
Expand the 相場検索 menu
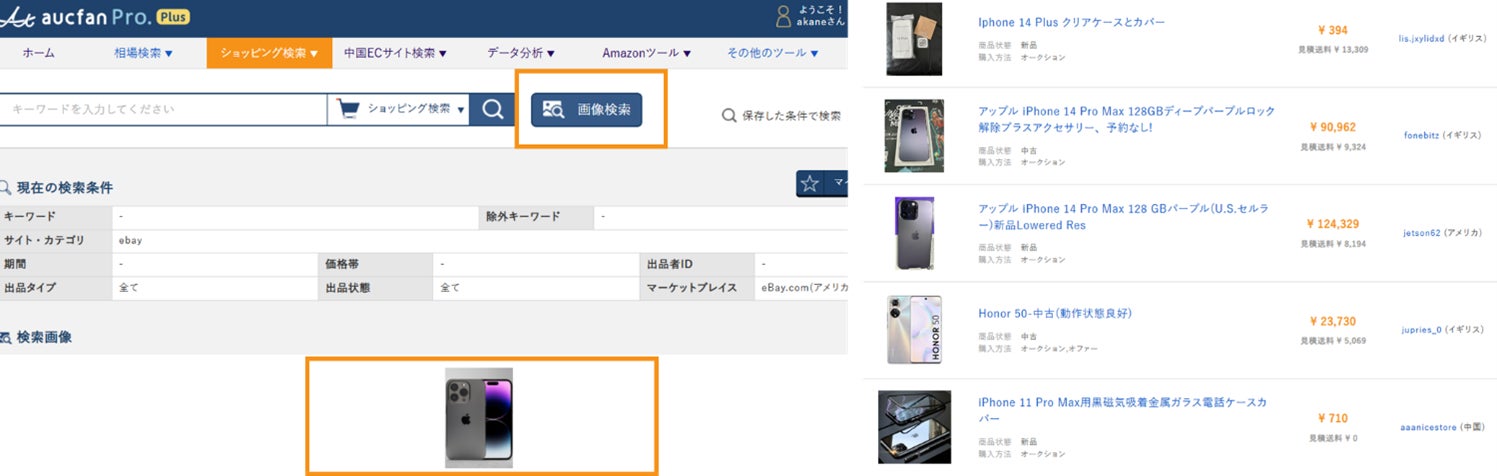[x=143, y=53]
